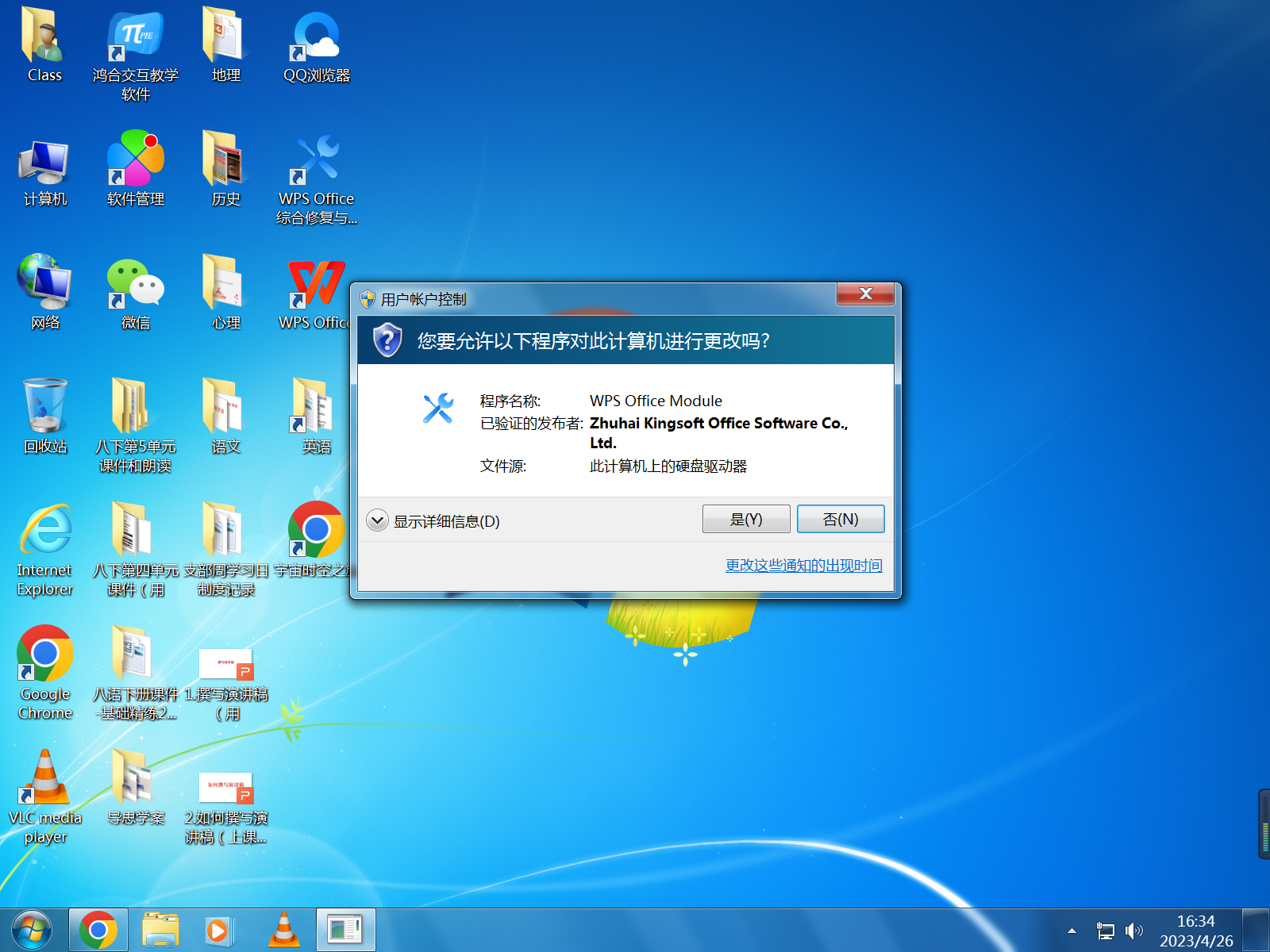Select the active program button in taskbar

click(x=346, y=930)
